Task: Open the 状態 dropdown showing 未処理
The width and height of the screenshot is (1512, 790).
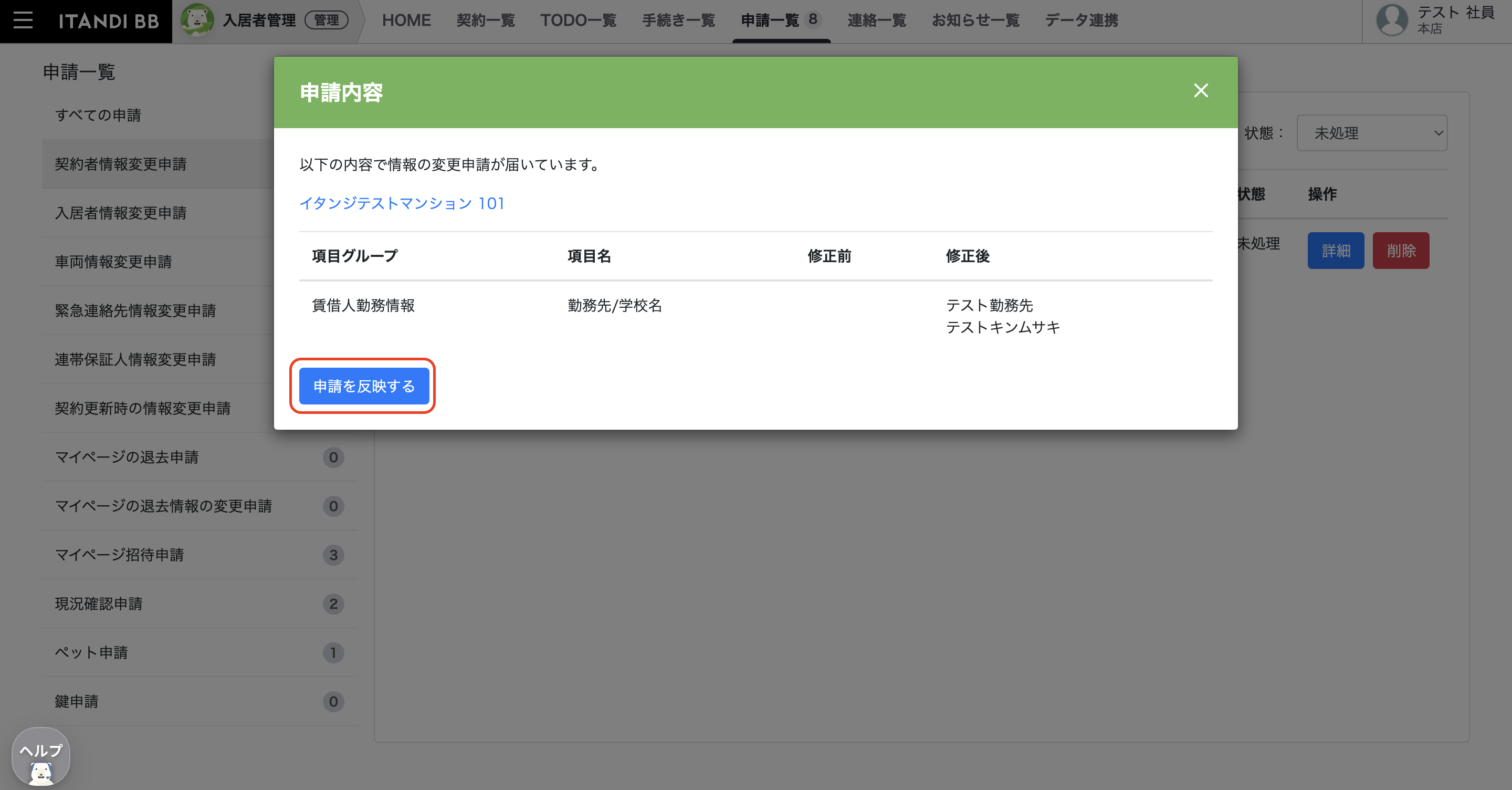Action: tap(1372, 133)
